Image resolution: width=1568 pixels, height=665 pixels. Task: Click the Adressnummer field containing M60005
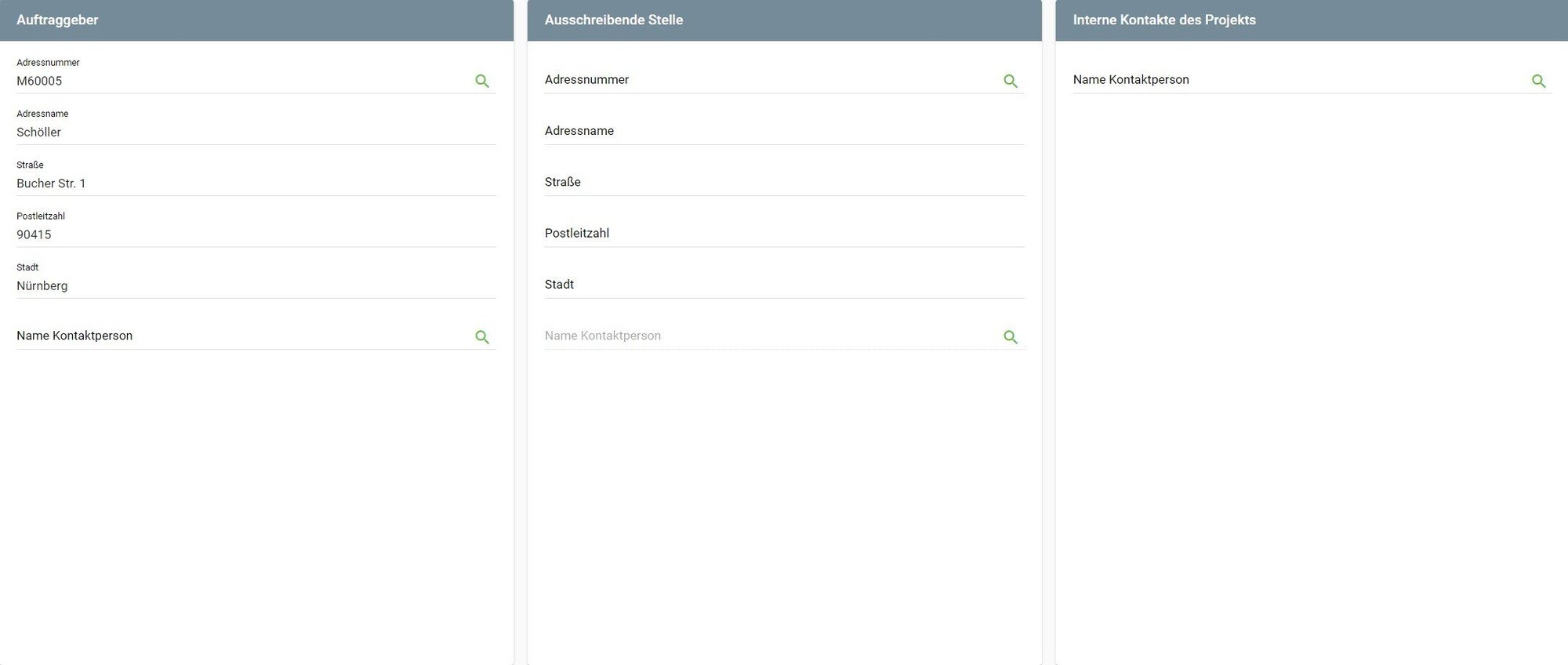tap(235, 81)
